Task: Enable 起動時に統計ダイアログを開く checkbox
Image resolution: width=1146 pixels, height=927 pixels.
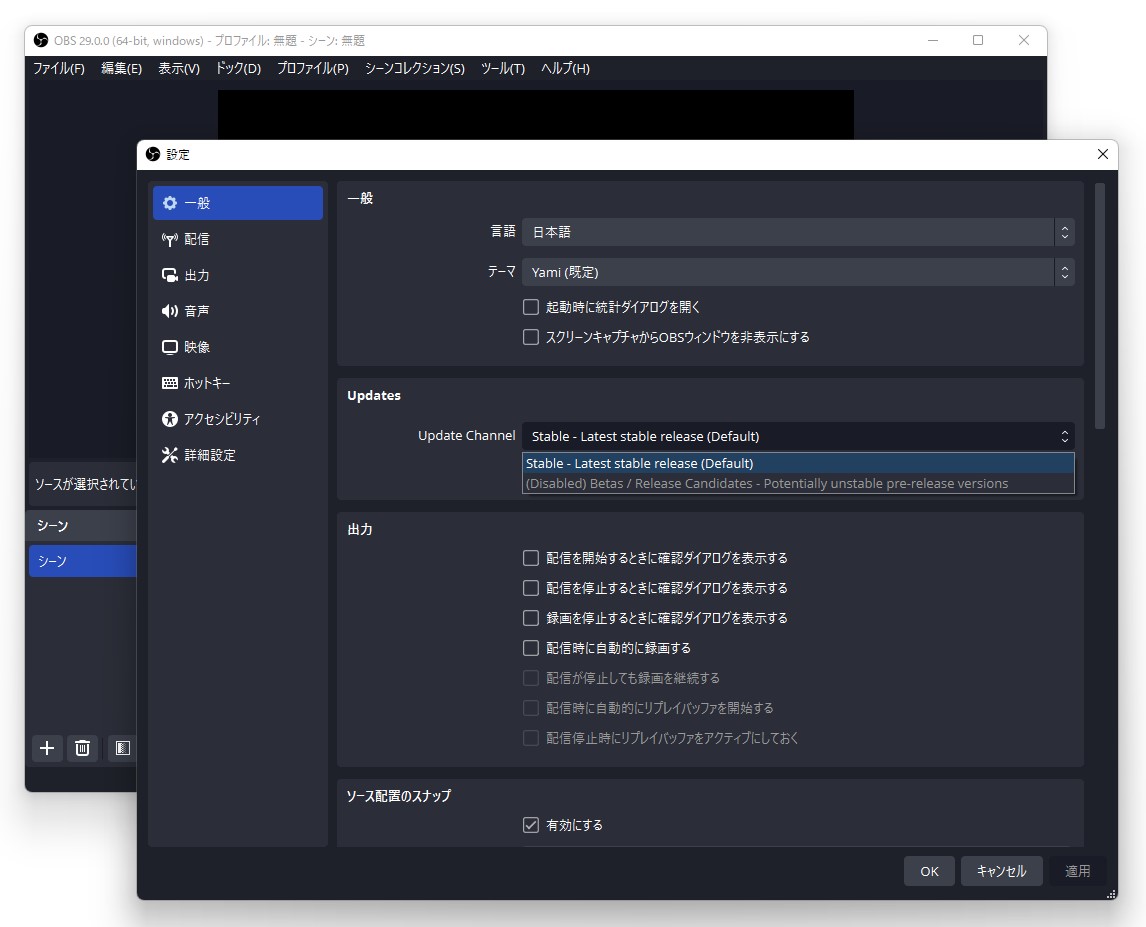Action: [530, 307]
